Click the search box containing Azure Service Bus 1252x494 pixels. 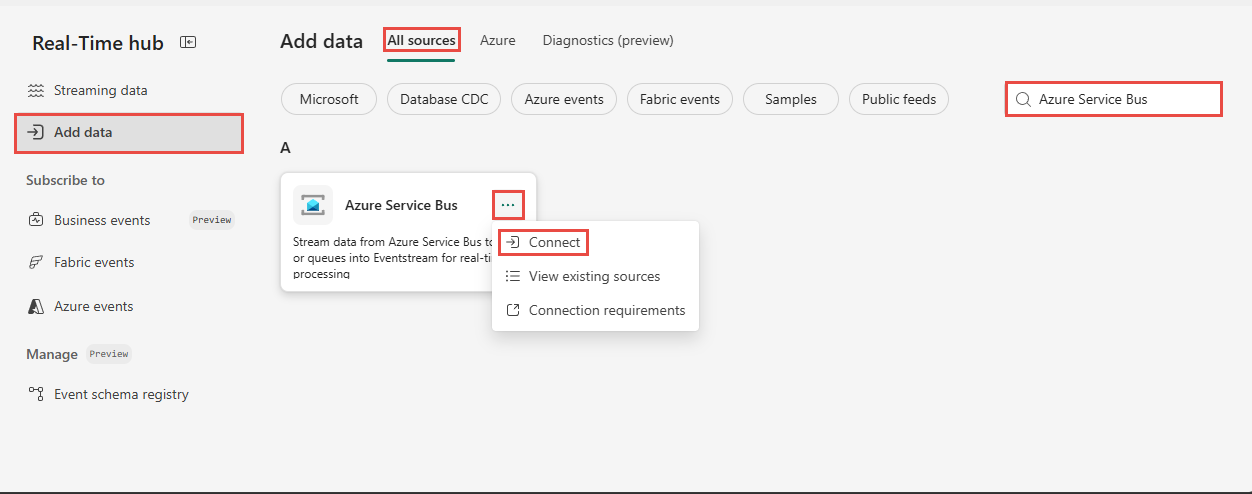[x=1114, y=99]
